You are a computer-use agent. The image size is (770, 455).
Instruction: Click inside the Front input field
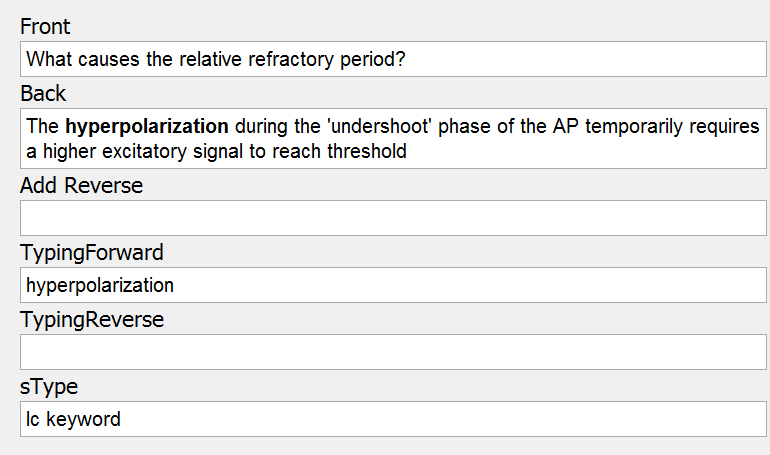[x=393, y=59]
